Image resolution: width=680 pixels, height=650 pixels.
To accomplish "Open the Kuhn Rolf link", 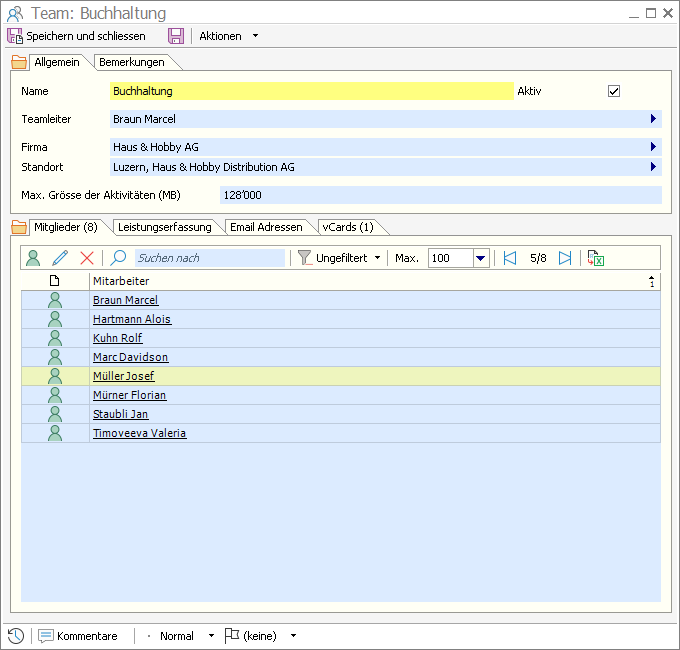I will (118, 338).
